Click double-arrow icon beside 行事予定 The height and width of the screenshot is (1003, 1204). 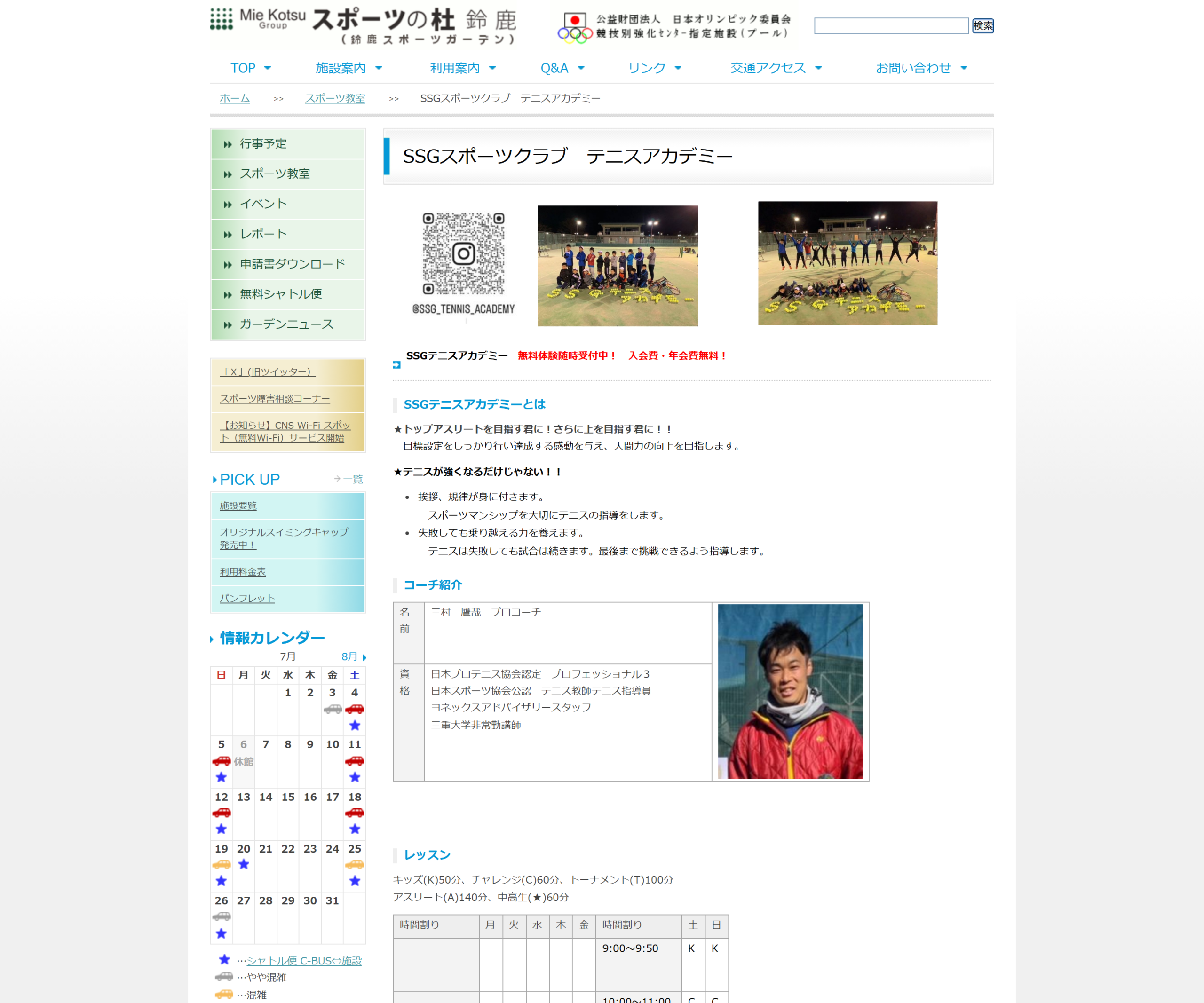click(x=228, y=144)
